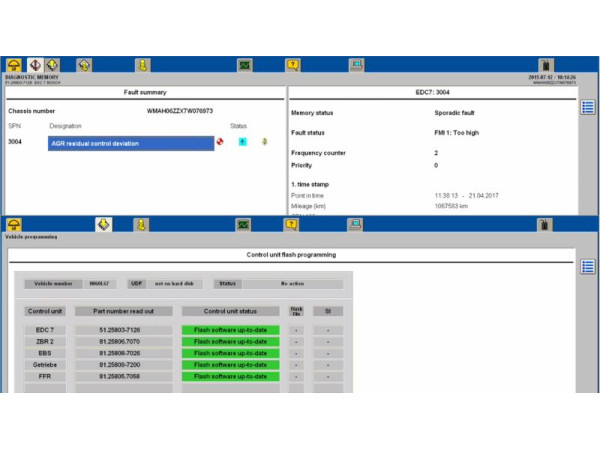Select AGR residual control deviation fault entry
The width and height of the screenshot is (600, 450).
[x=131, y=143]
